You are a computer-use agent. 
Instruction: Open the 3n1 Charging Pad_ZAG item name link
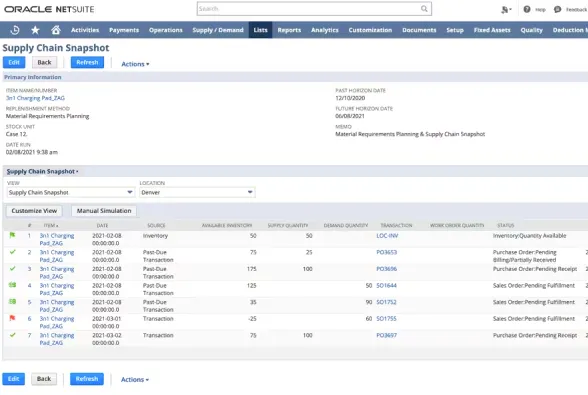click(35, 98)
